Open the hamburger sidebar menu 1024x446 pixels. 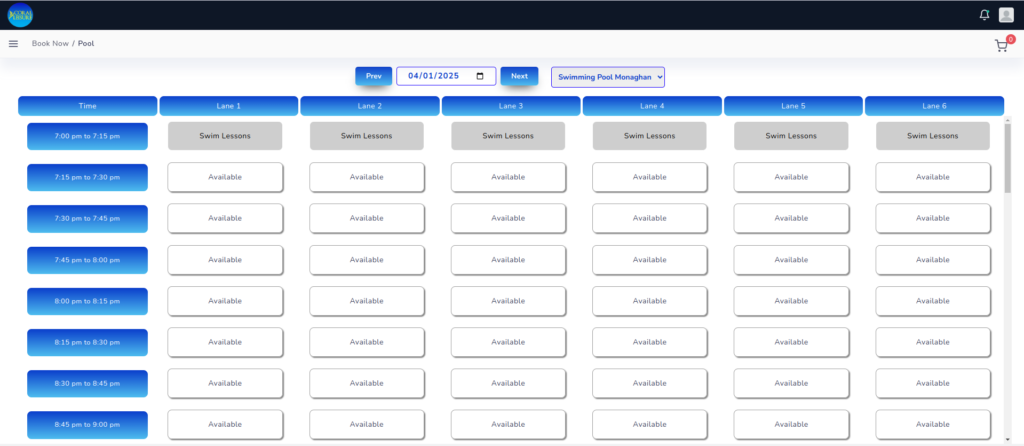pyautogui.click(x=13, y=44)
